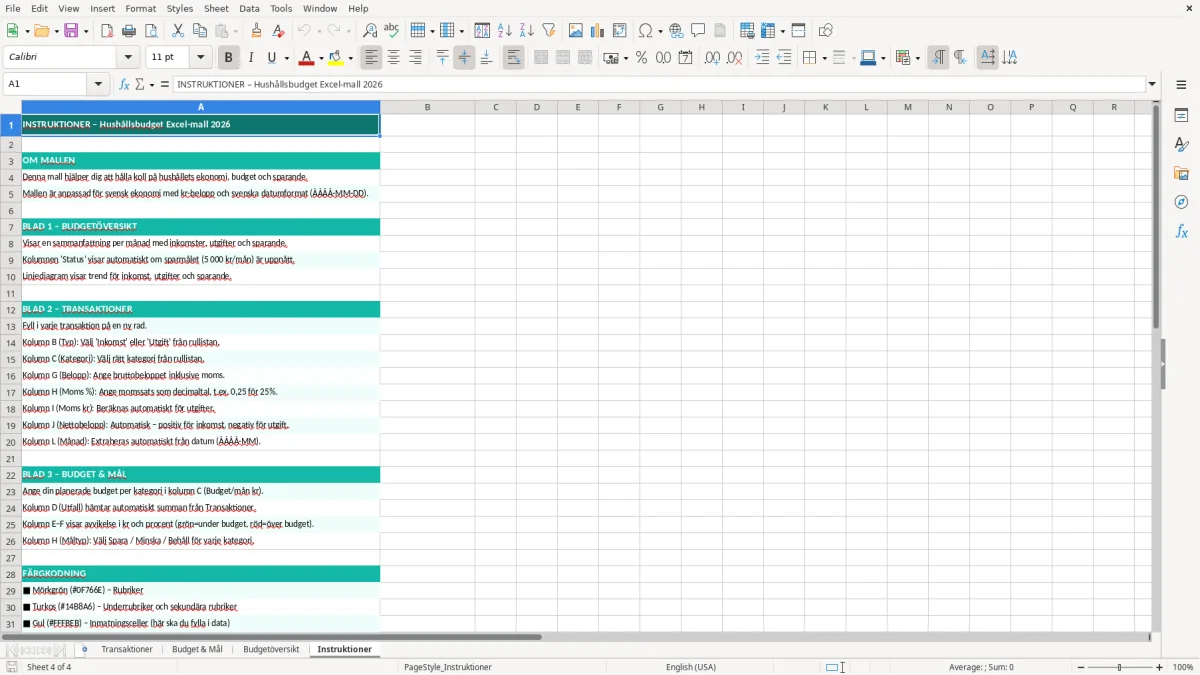Export directly as PDF
Viewport: 1200px width, 675px height.
pos(107,31)
